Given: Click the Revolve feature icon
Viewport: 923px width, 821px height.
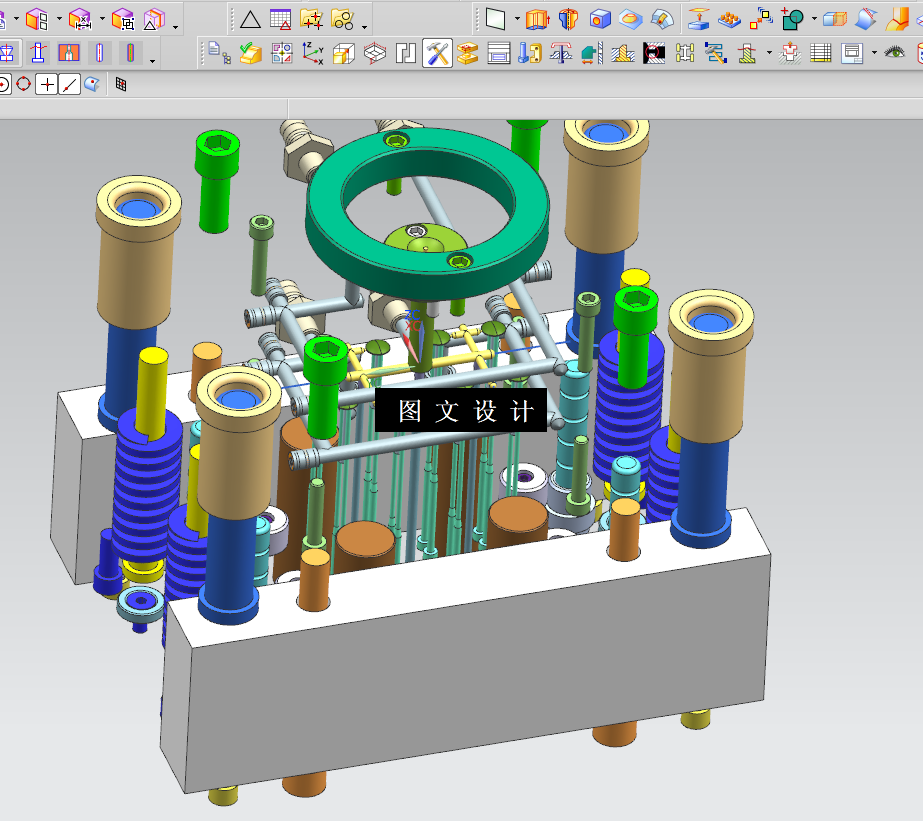Looking at the screenshot, I should pos(569,19).
